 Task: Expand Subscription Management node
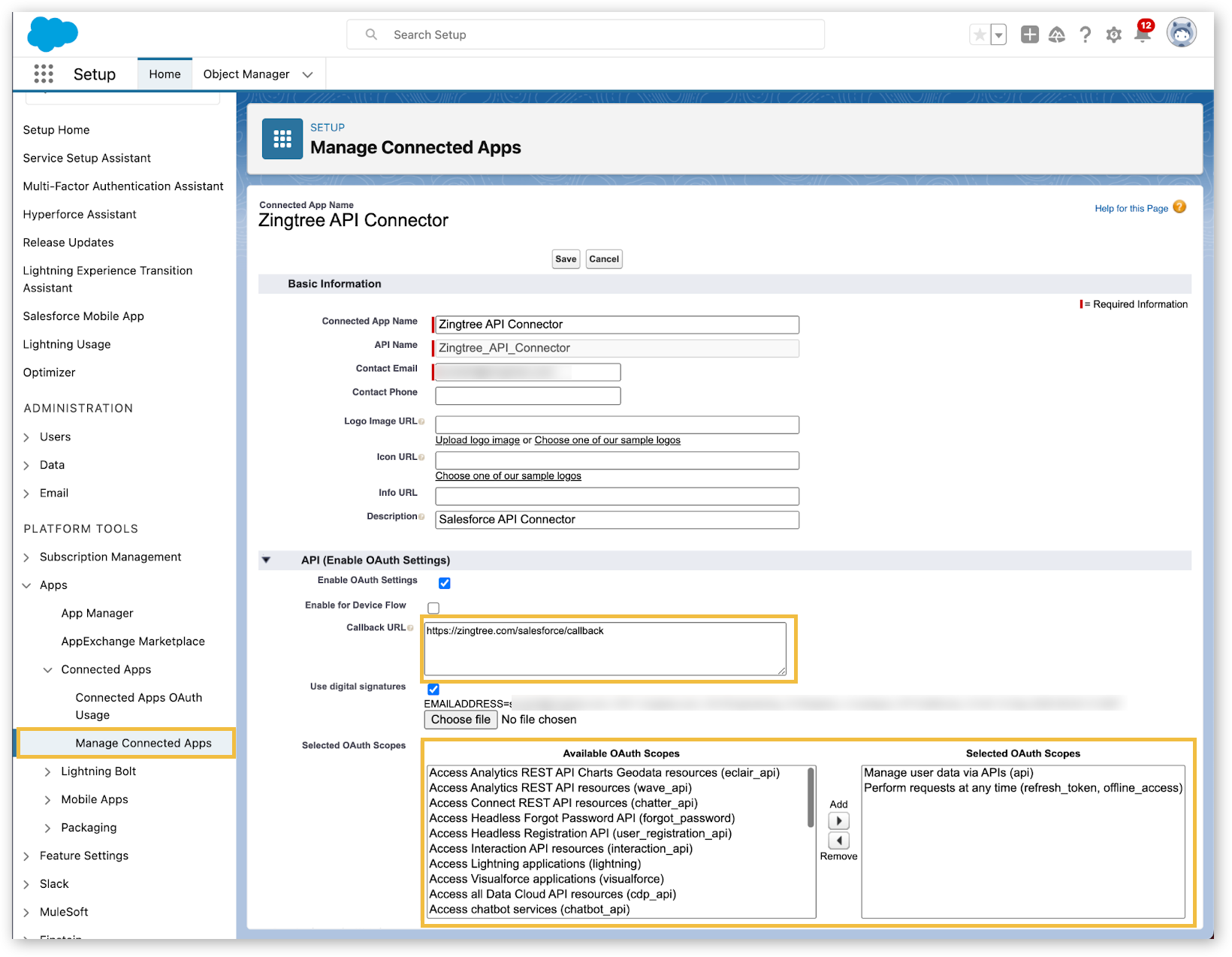tap(26, 557)
